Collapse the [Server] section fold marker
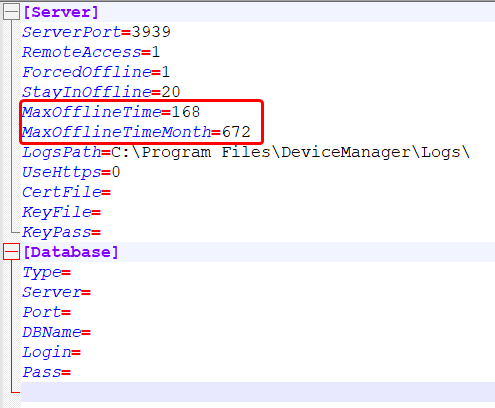 pos(11,12)
